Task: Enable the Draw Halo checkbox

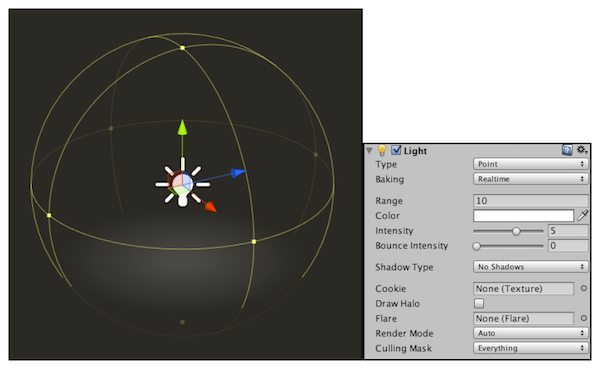Action: [479, 304]
